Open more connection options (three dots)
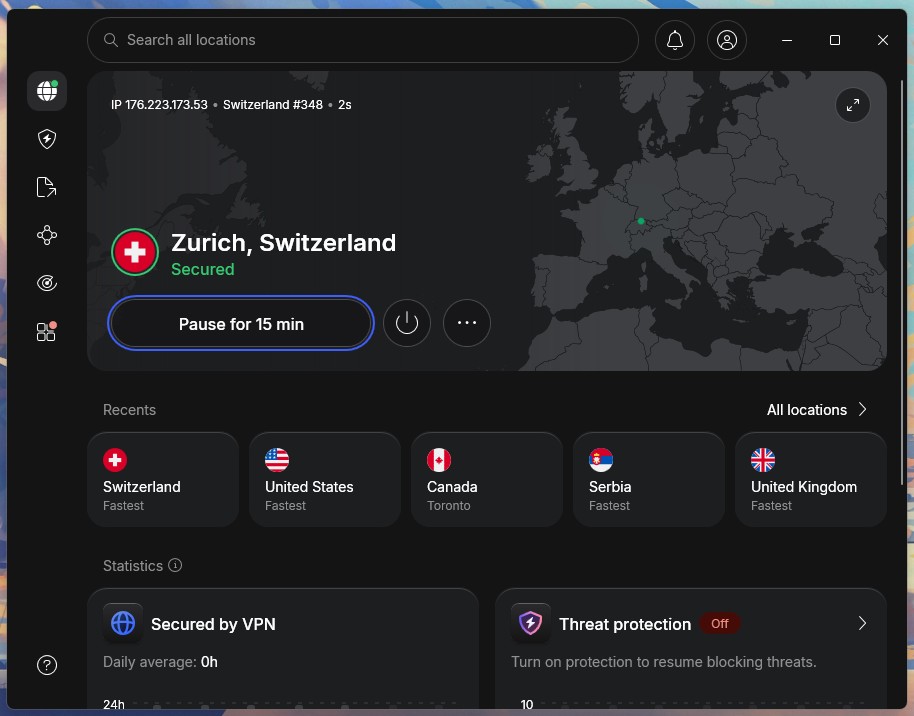 point(467,323)
